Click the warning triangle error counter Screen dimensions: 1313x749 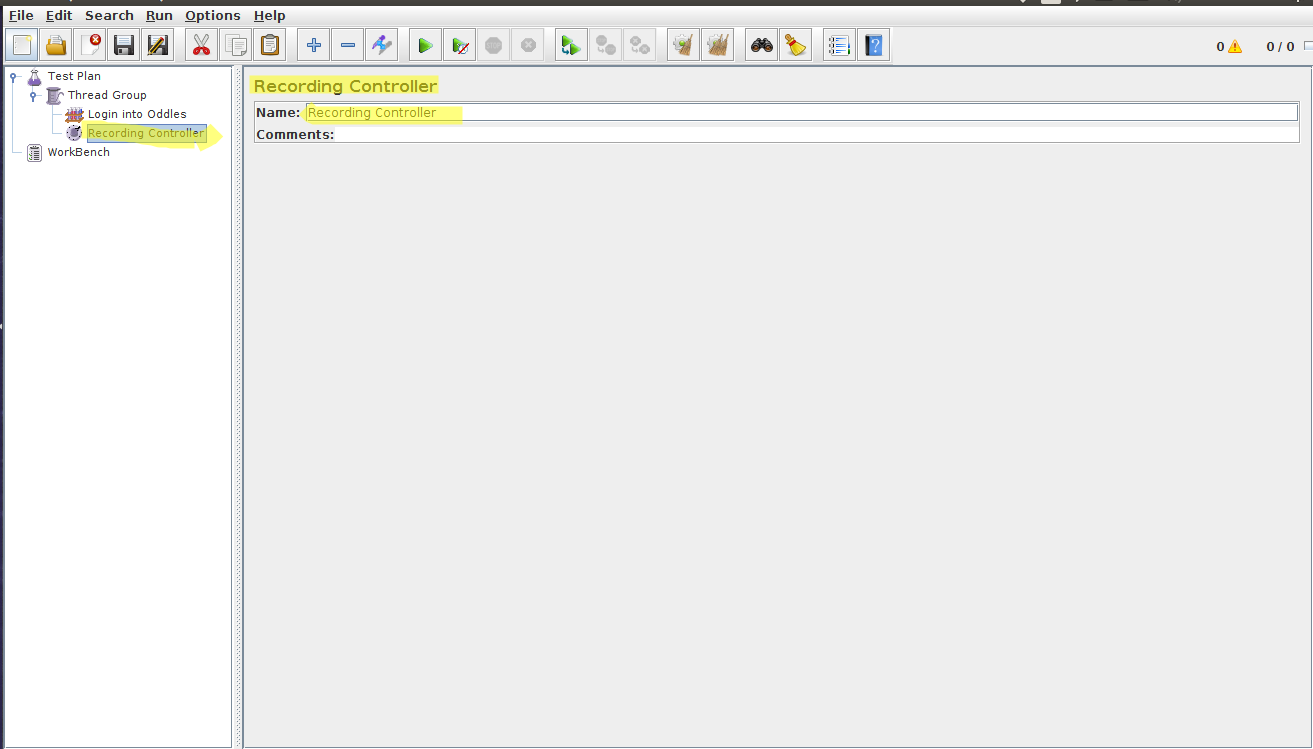pos(1235,46)
